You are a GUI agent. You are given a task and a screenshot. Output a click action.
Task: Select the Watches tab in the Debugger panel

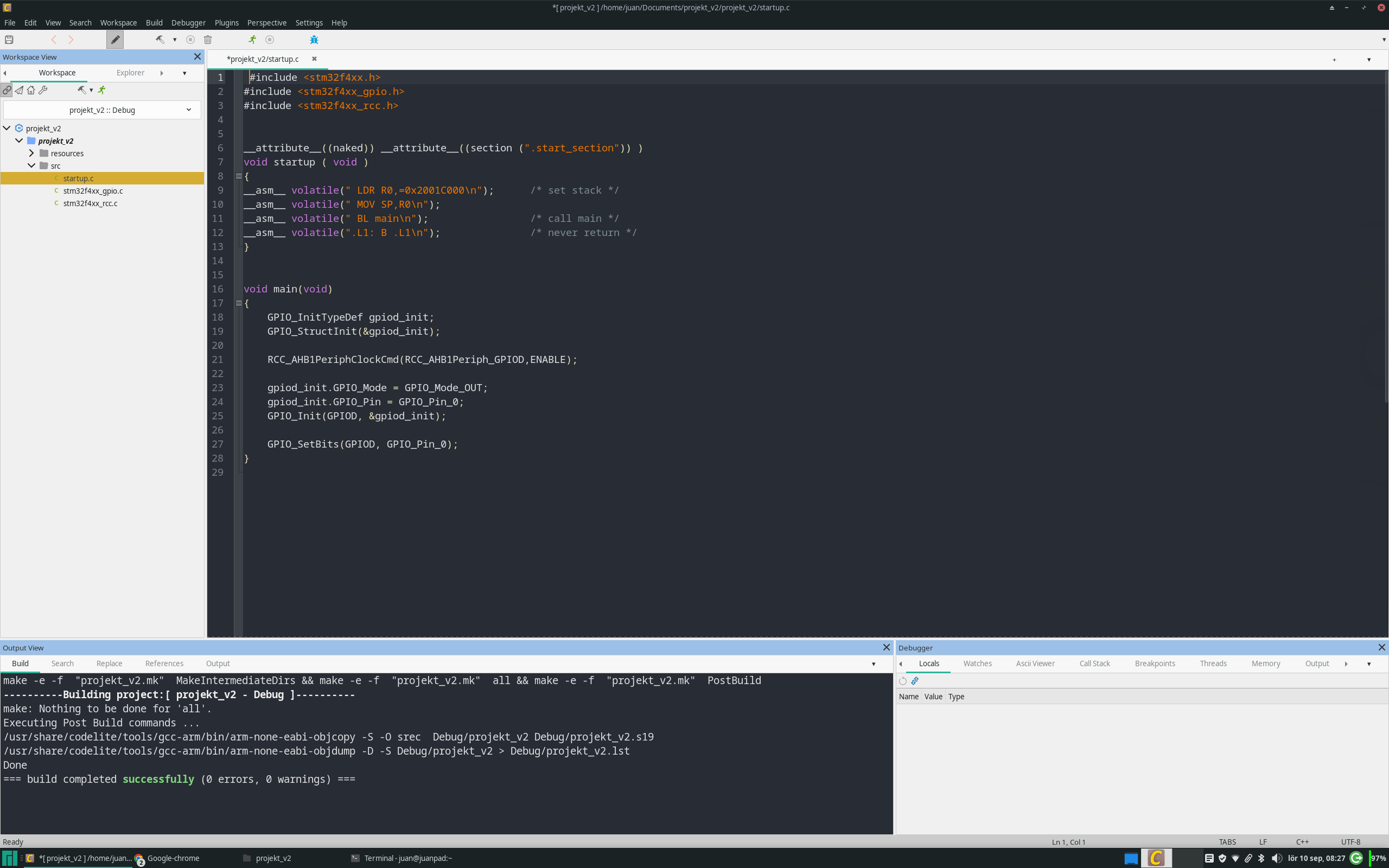pos(977,663)
